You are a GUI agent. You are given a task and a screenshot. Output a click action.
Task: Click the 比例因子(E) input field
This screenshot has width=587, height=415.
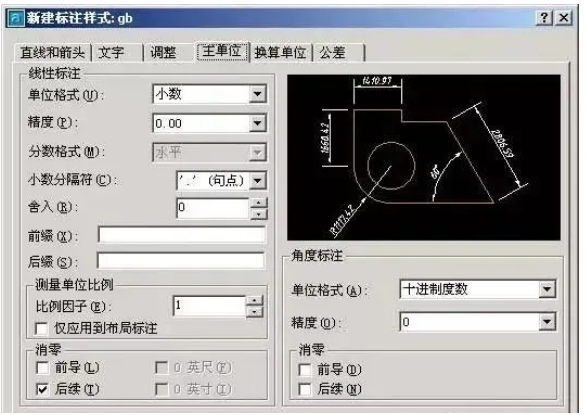[209, 306]
